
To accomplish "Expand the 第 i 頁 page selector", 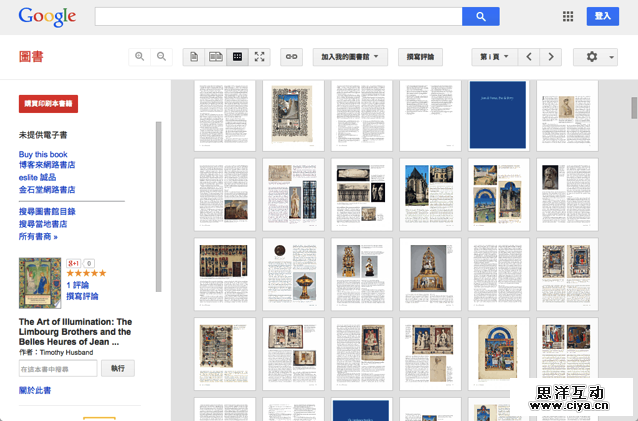I will 494,57.
